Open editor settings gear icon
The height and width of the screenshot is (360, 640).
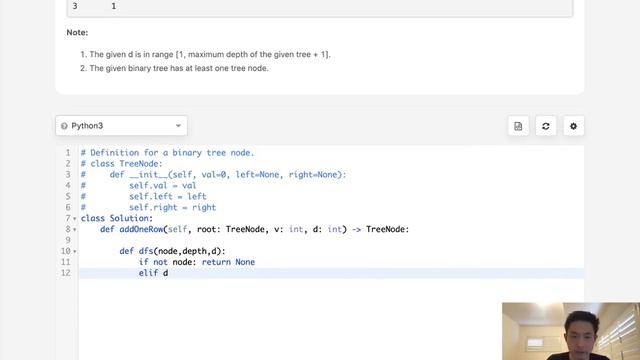[x=573, y=126]
